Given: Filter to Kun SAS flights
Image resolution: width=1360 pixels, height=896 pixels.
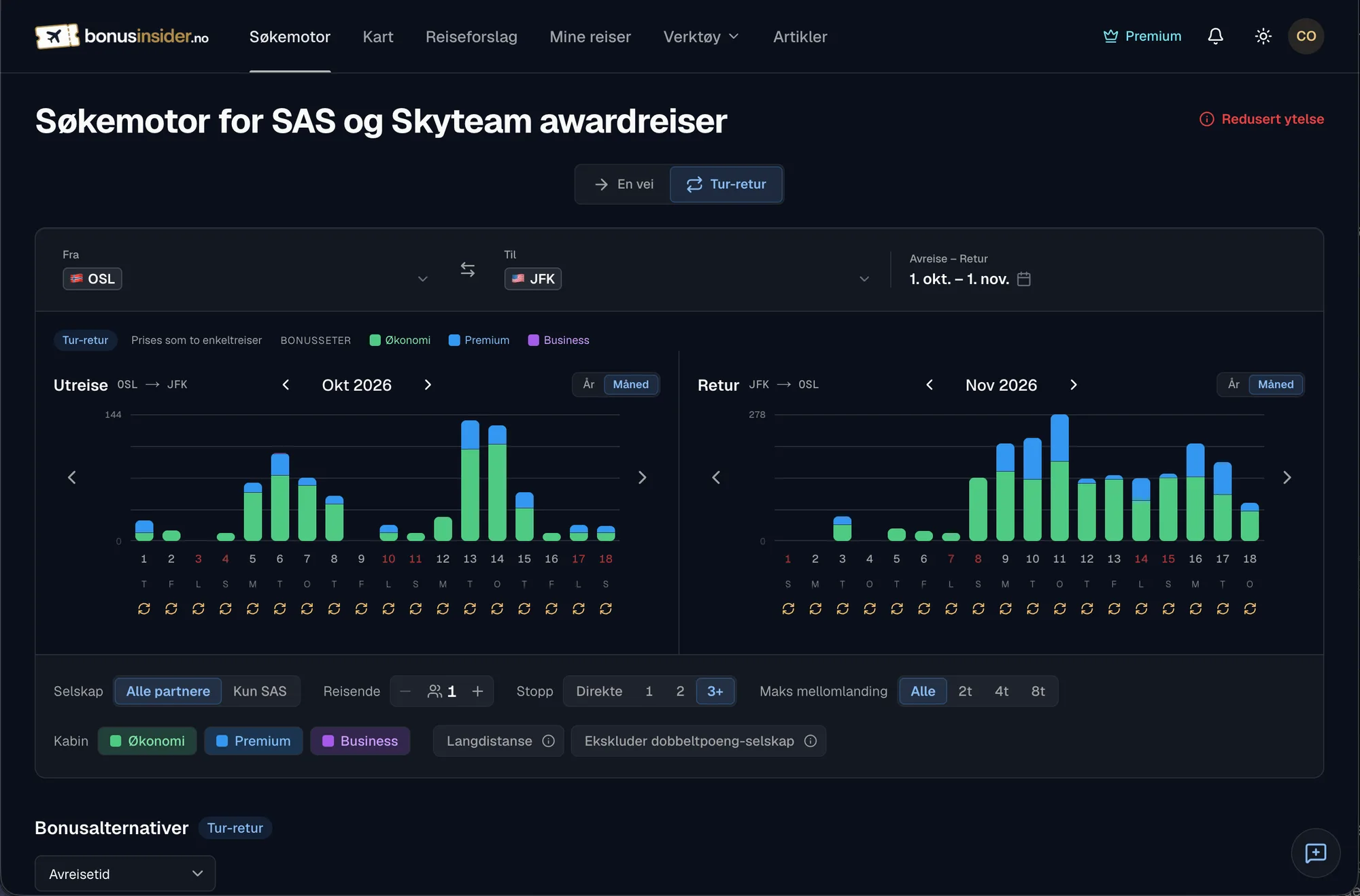Looking at the screenshot, I should tap(260, 691).
